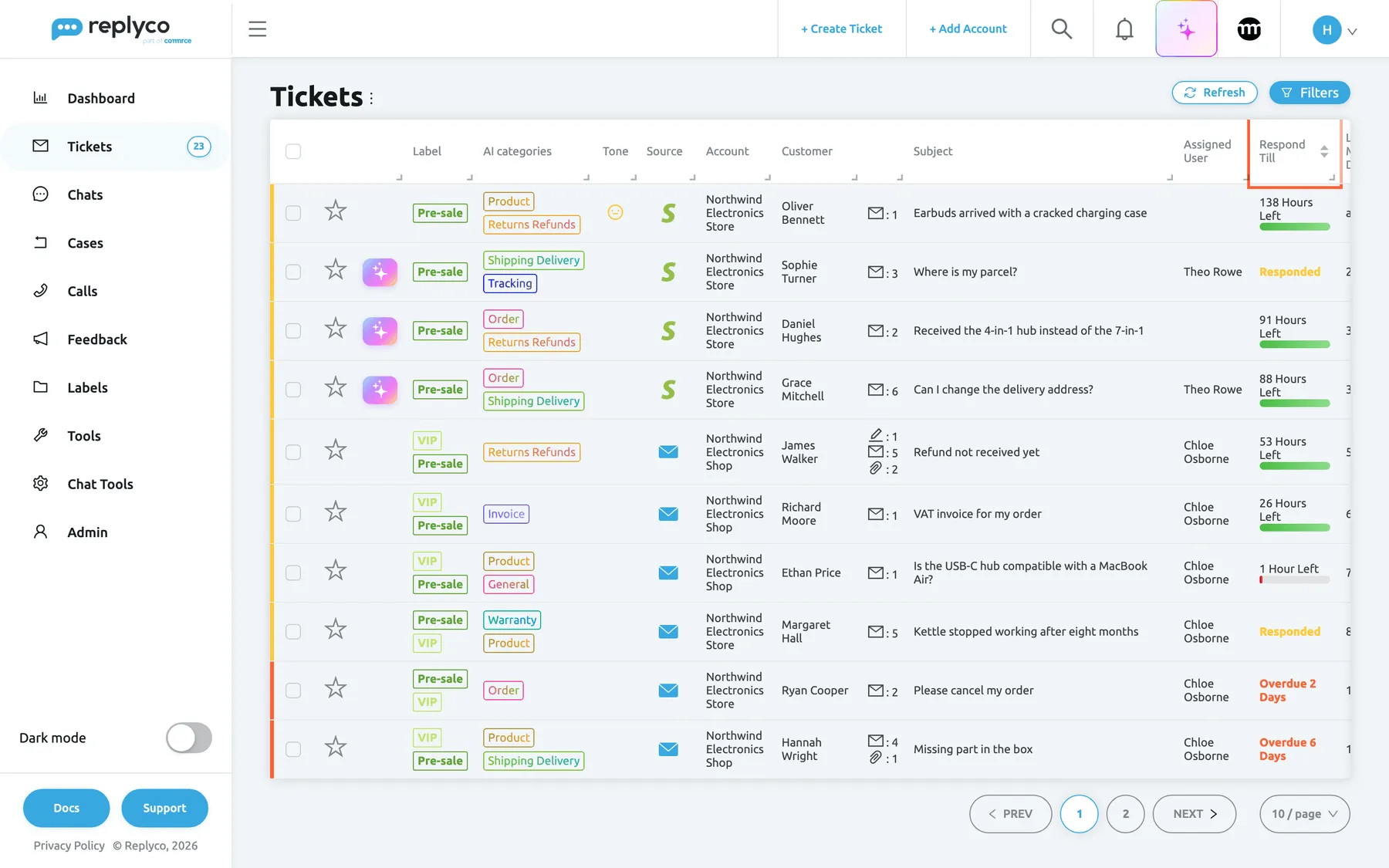Star the Oliver Bennett ticket
1389x868 pixels.
tap(335, 211)
